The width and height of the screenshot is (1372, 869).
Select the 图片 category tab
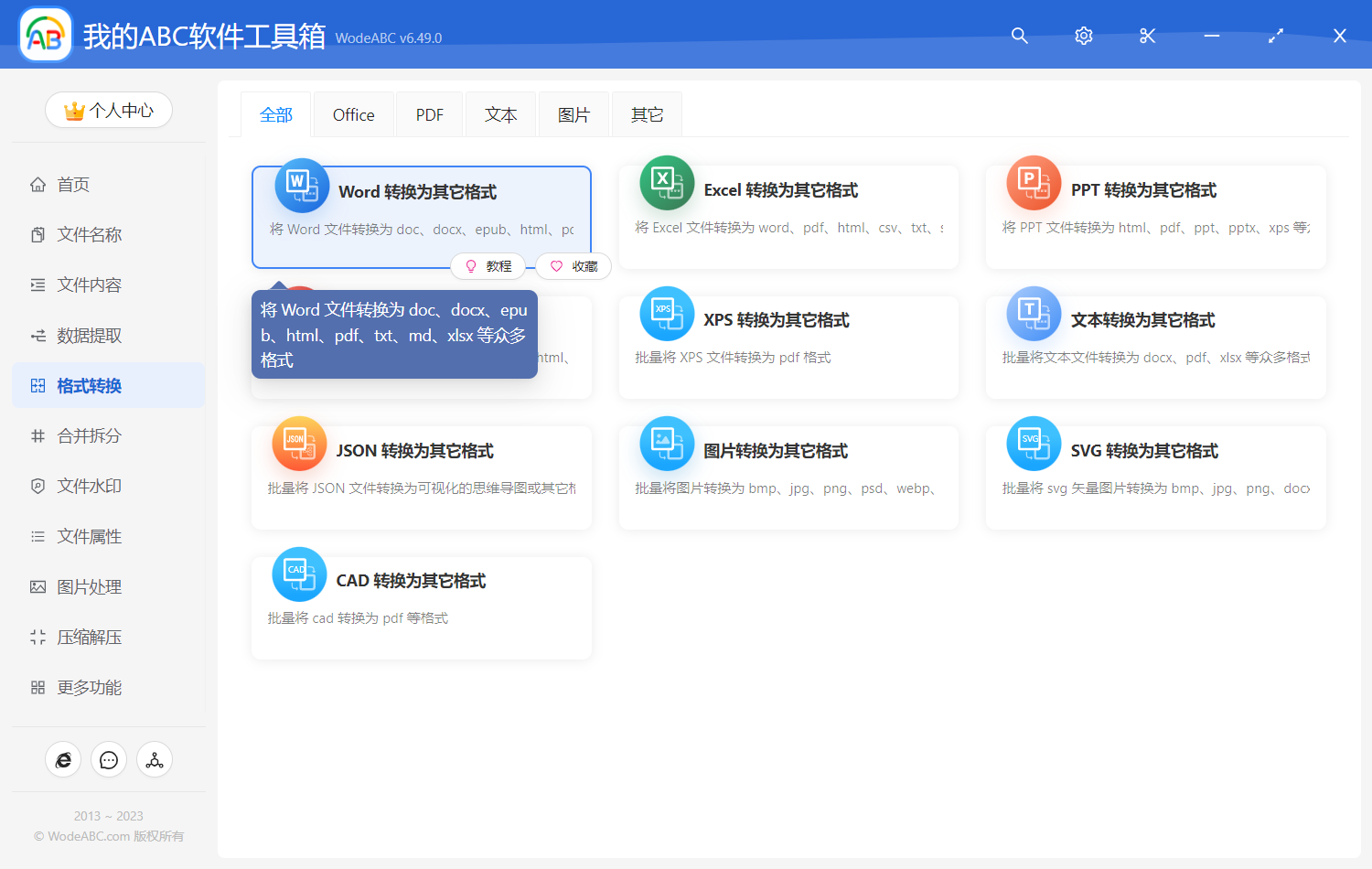click(573, 115)
